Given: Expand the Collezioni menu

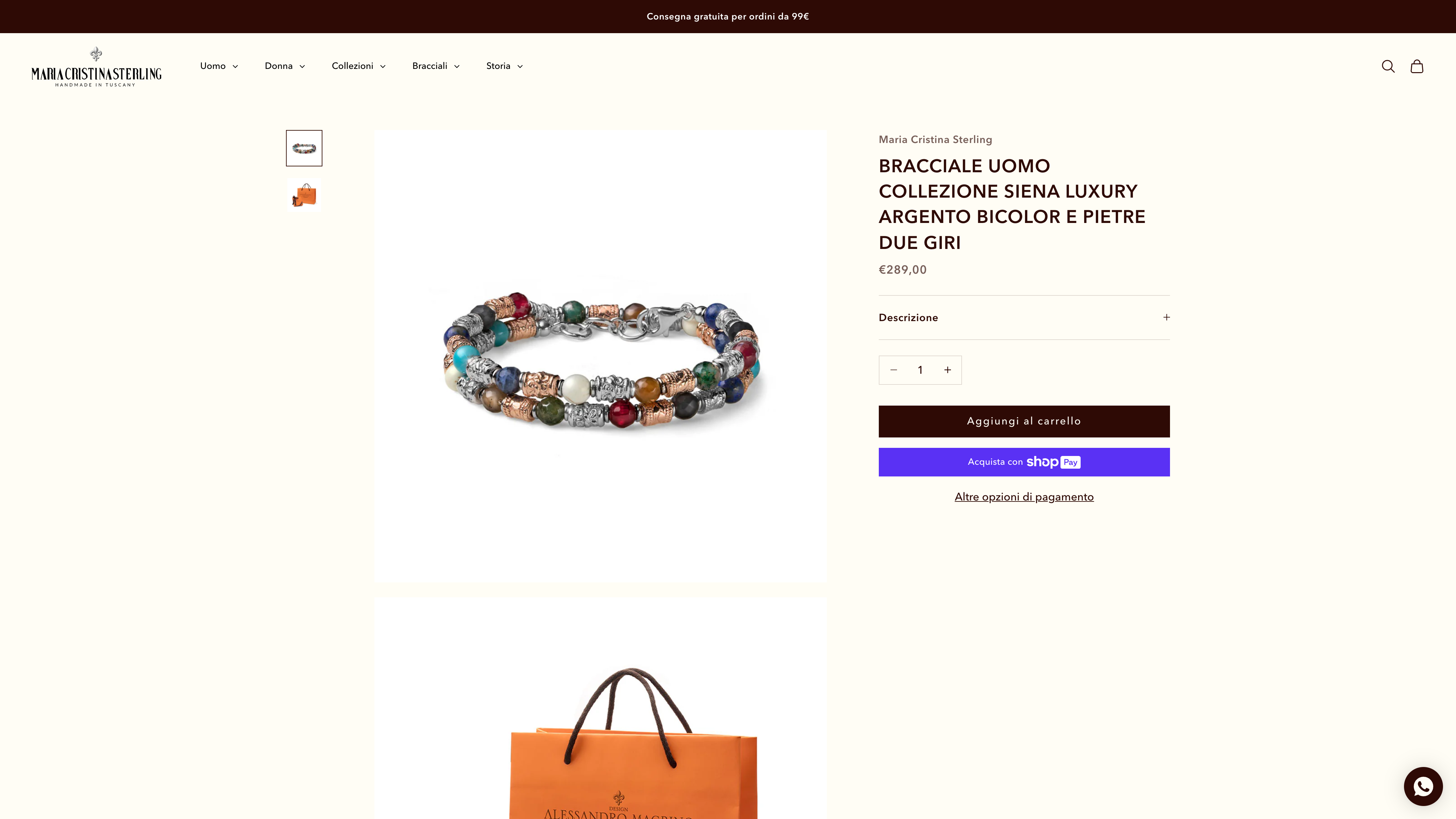Looking at the screenshot, I should pyautogui.click(x=358, y=66).
